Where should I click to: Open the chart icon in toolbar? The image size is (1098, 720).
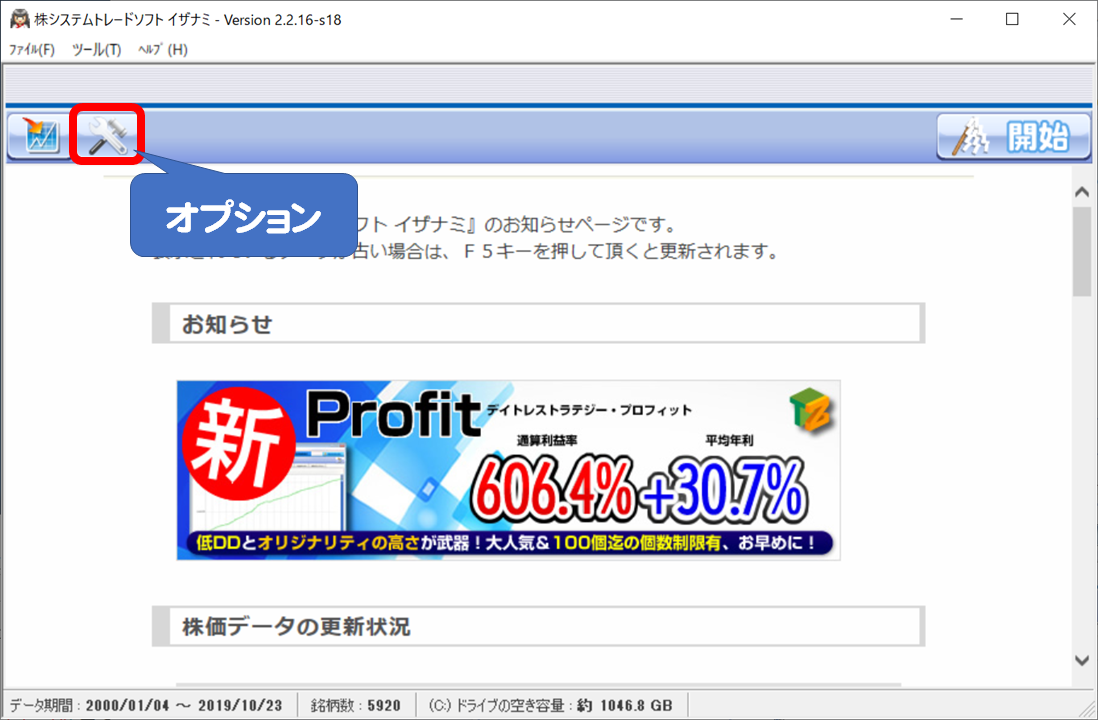(39, 136)
